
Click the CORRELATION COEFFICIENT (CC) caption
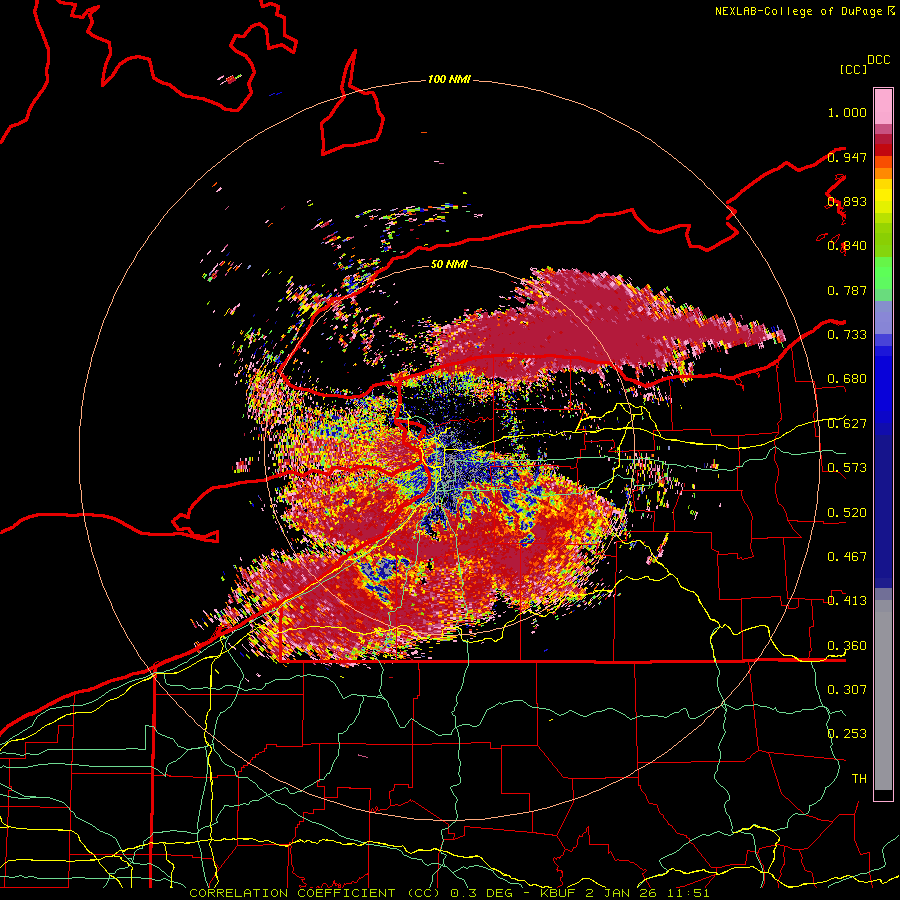[x=315, y=893]
